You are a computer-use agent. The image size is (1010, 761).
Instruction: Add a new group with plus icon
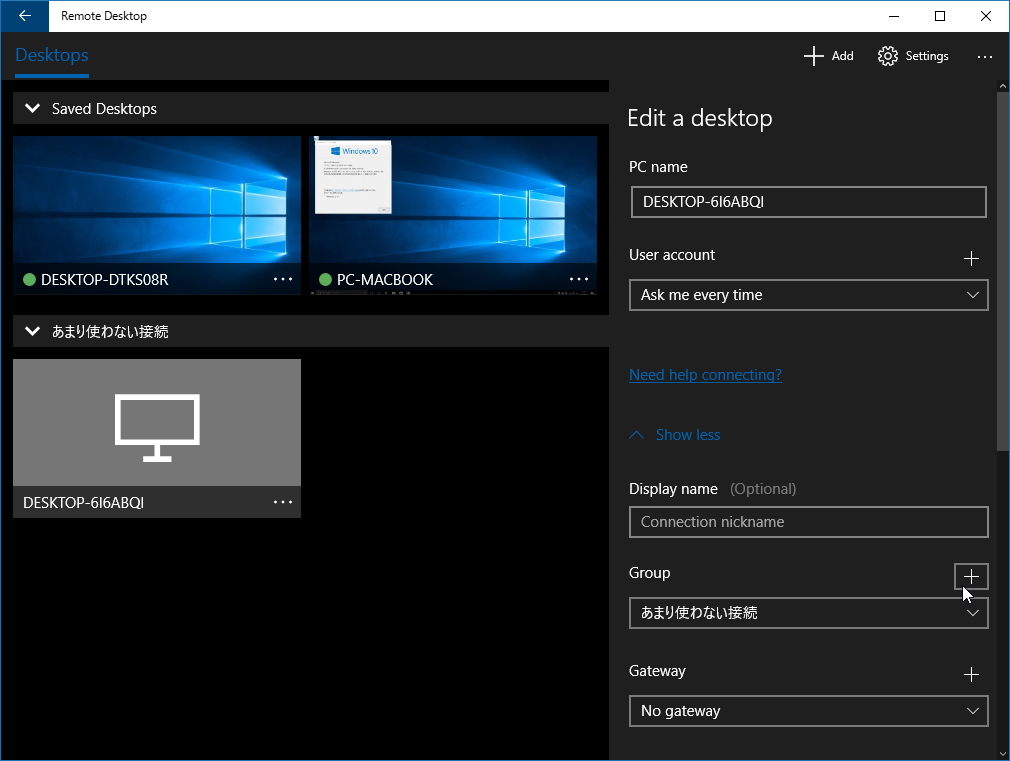[x=970, y=576]
